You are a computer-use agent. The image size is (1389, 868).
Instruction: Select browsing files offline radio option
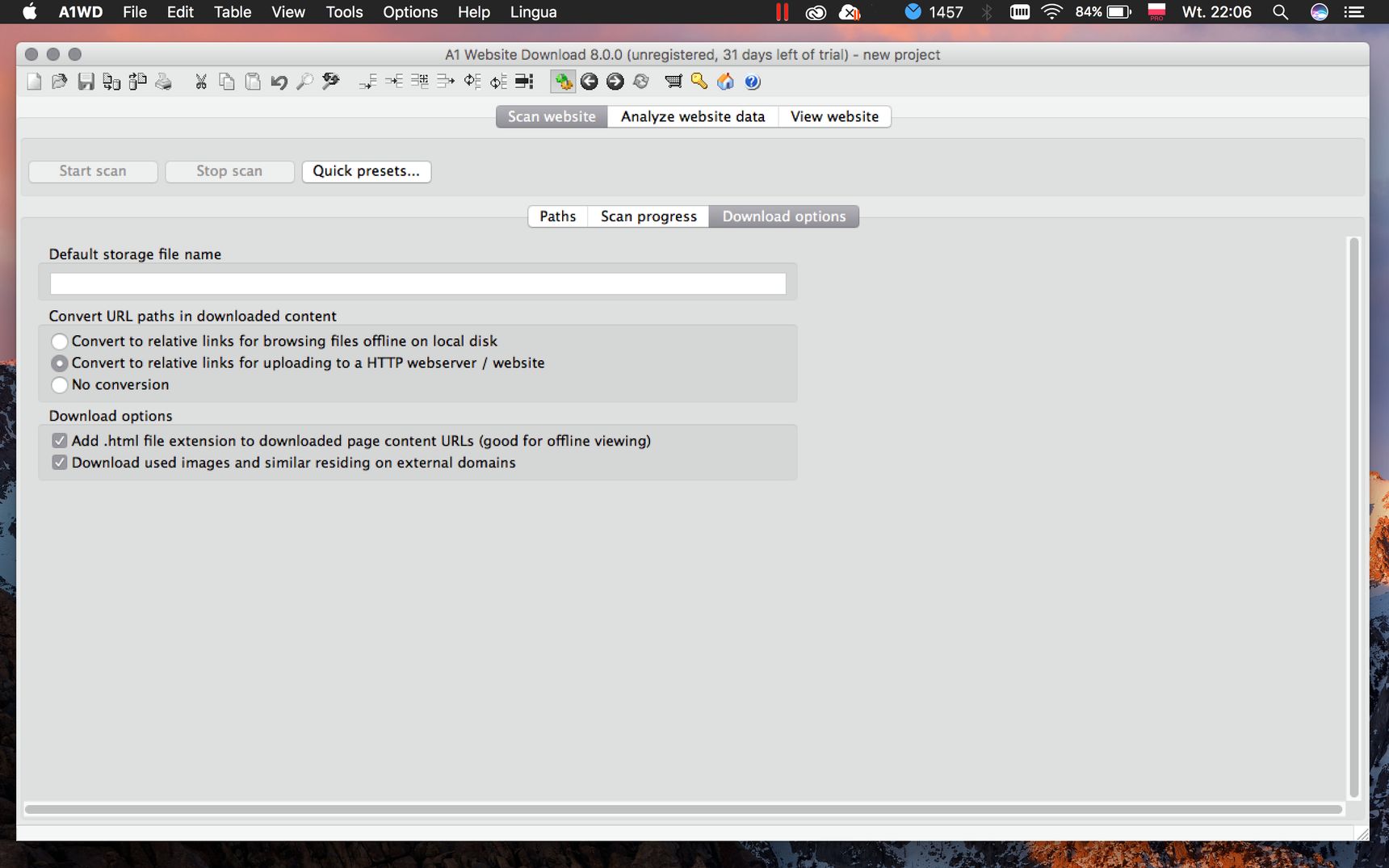coord(59,342)
